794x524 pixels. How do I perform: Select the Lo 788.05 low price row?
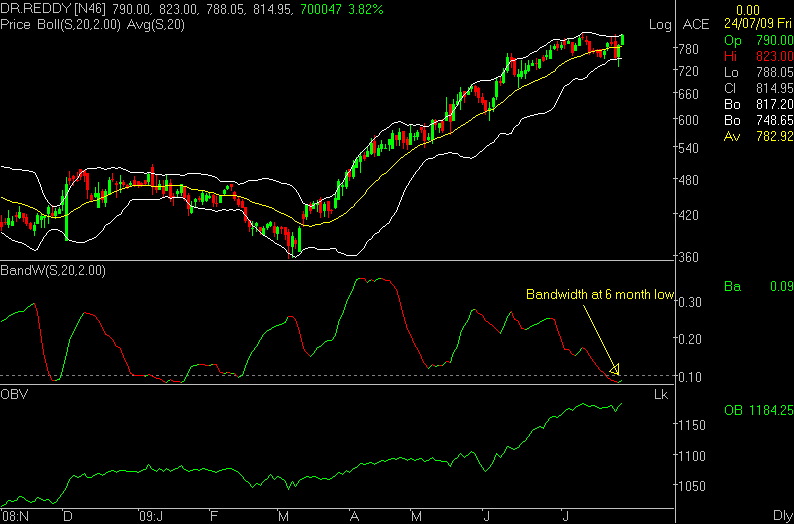(759, 72)
